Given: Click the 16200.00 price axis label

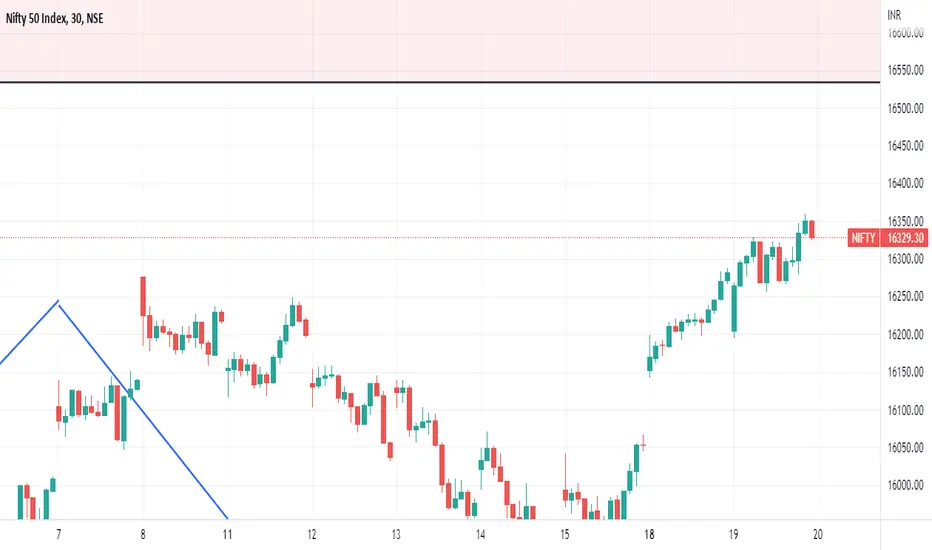Looking at the screenshot, I should (905, 334).
